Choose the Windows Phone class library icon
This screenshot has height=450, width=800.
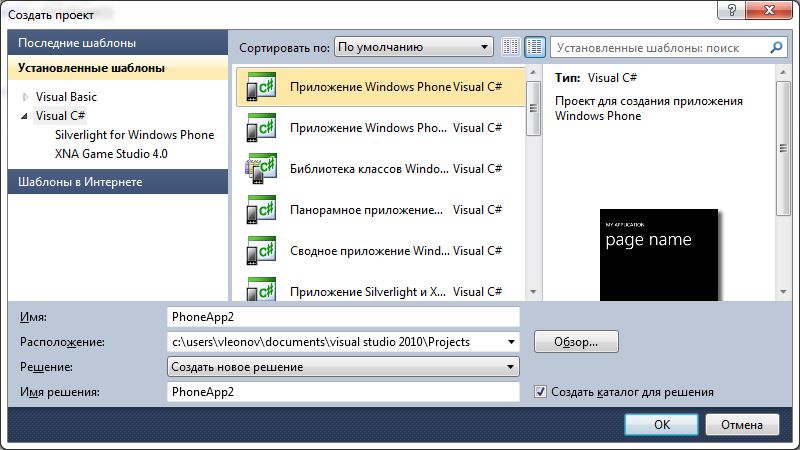261,168
